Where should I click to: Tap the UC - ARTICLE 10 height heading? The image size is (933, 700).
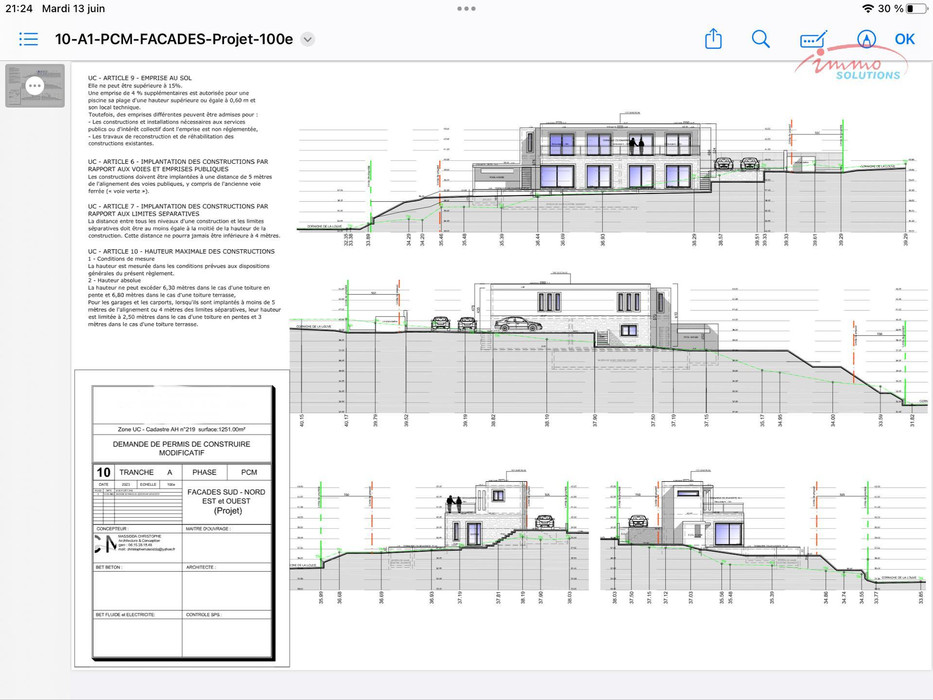point(181,251)
